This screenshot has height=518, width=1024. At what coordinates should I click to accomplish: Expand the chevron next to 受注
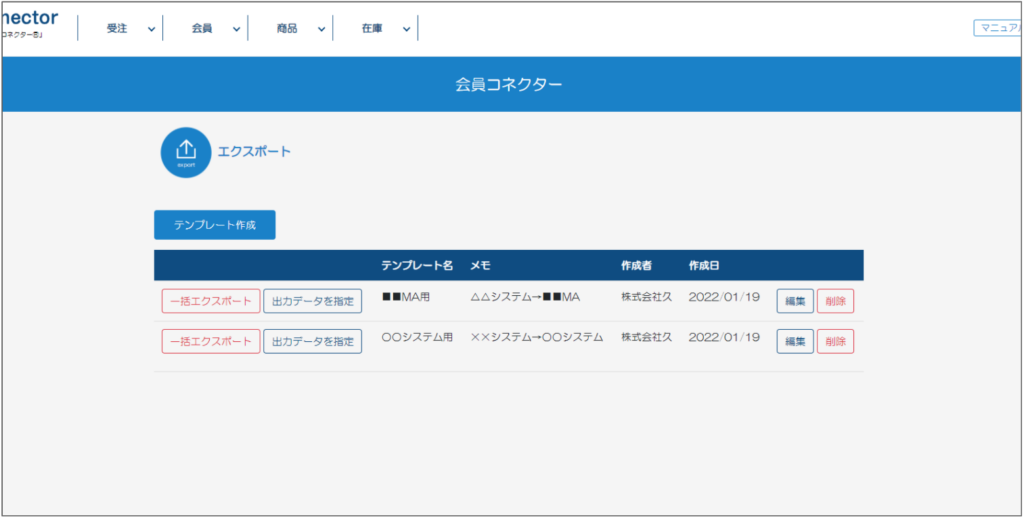(x=152, y=29)
